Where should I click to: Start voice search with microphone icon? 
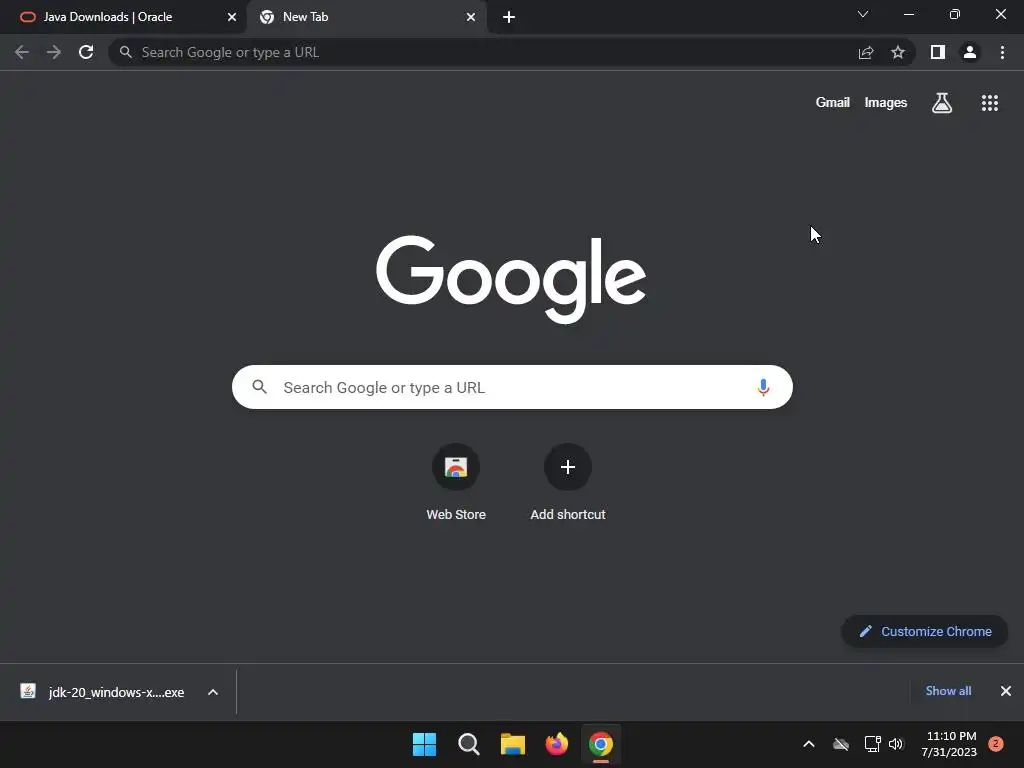pos(763,387)
